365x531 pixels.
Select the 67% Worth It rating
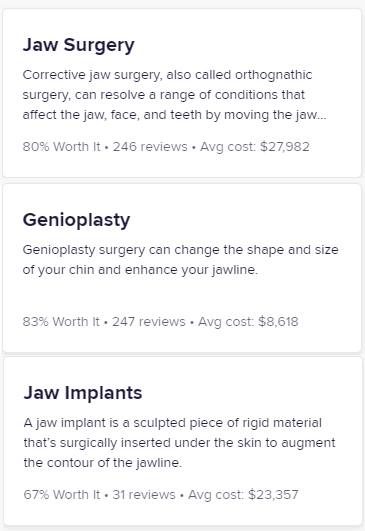pos(62,494)
